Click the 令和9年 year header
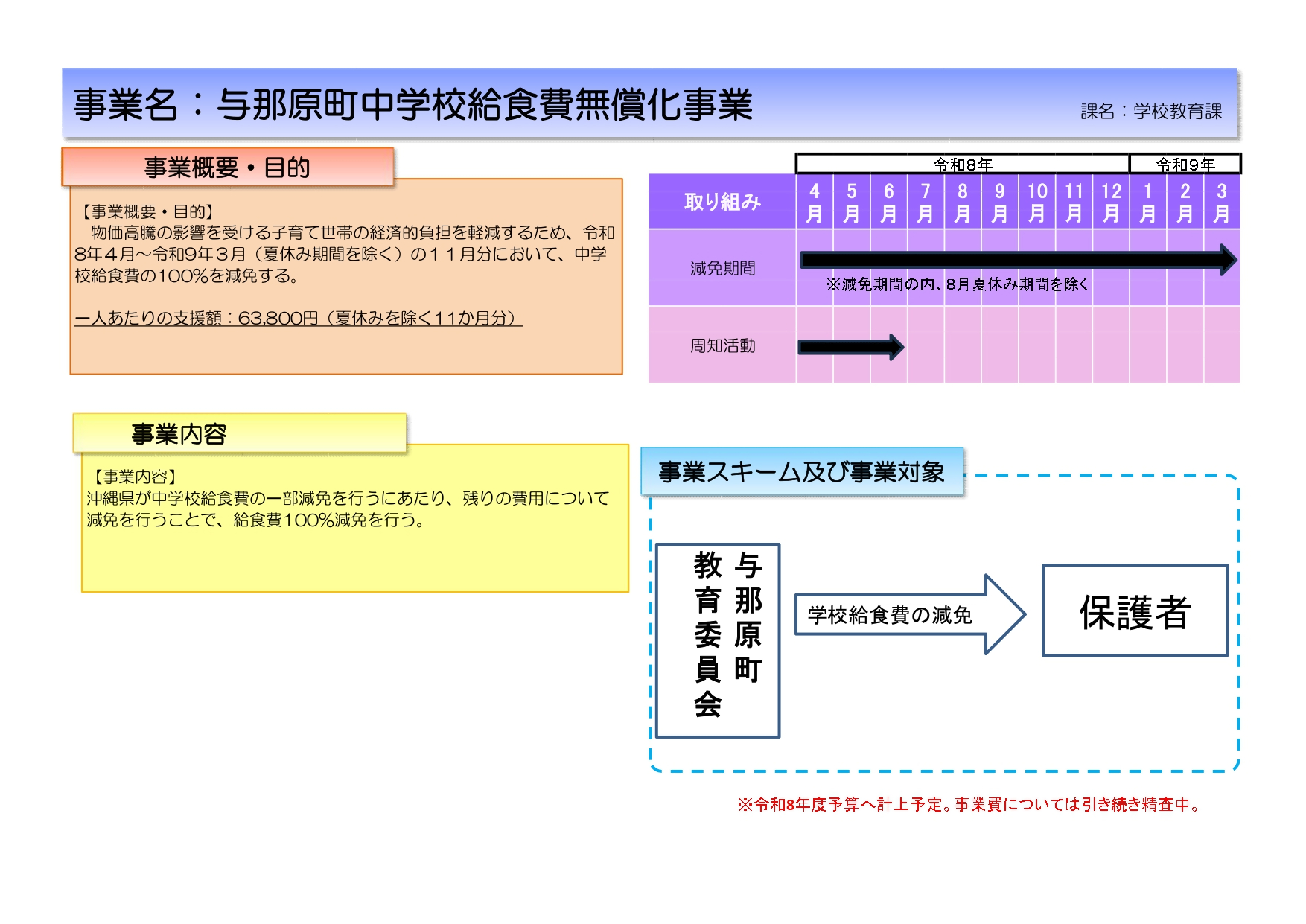Viewport: 1306px width, 924px height. coord(1185,164)
